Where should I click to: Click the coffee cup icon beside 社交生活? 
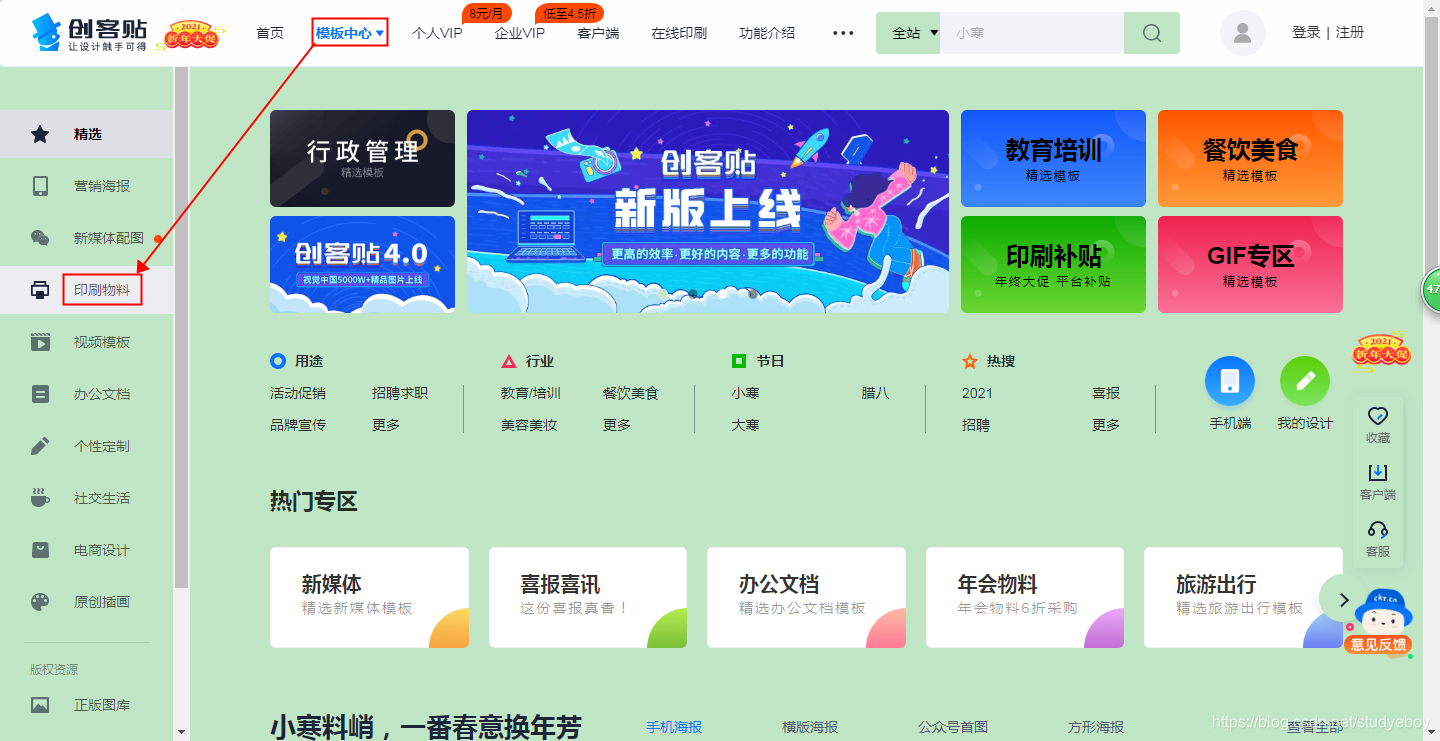point(40,498)
